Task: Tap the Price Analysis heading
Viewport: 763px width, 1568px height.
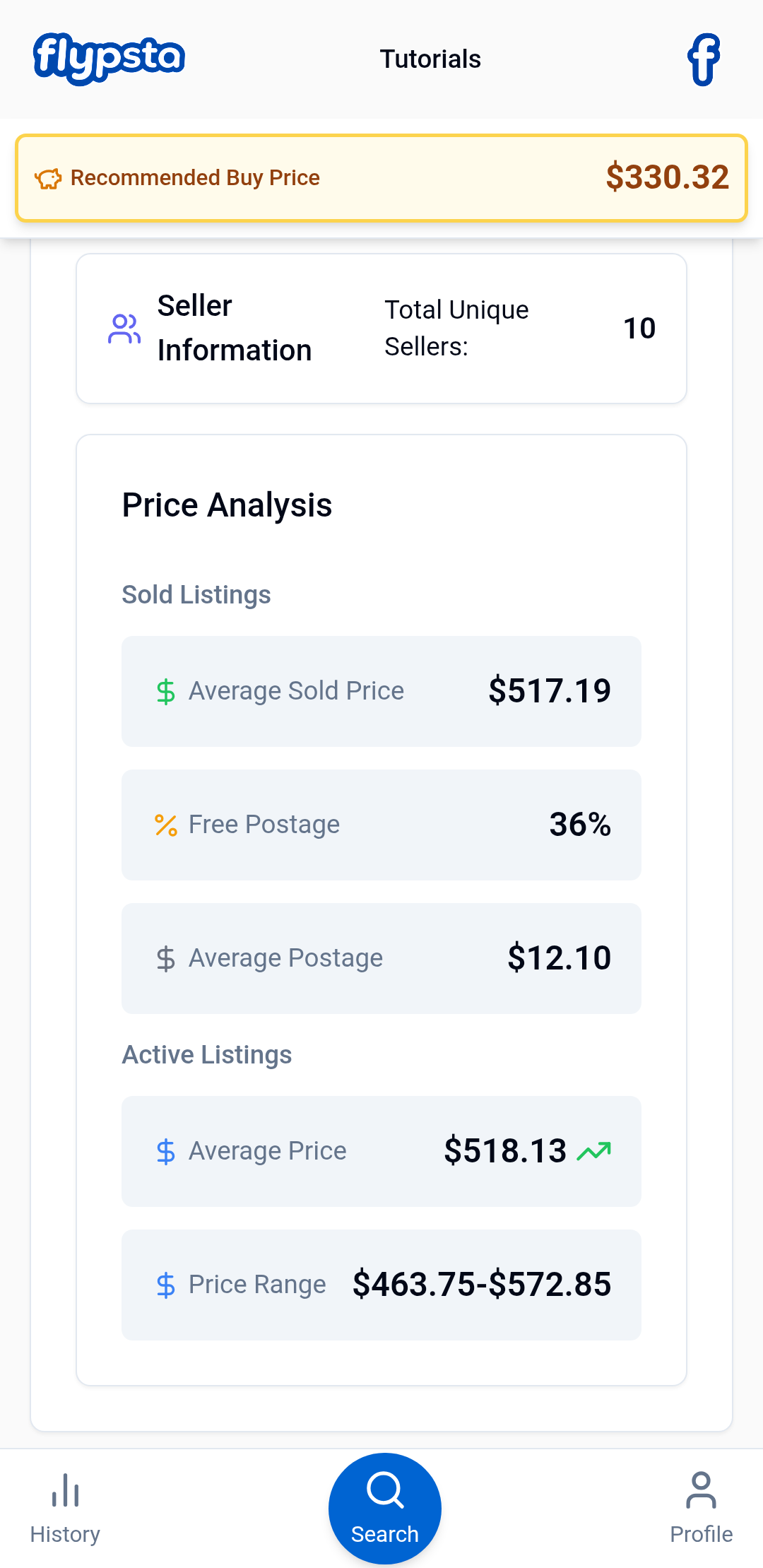Action: pyautogui.click(x=227, y=505)
